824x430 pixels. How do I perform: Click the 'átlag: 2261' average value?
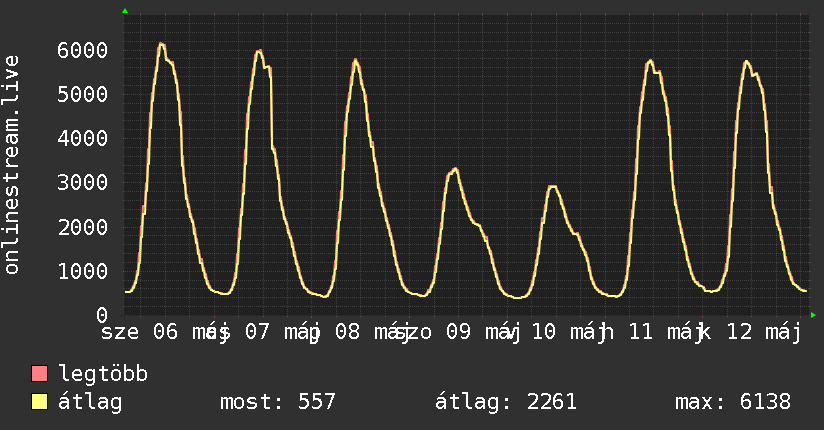coord(506,402)
